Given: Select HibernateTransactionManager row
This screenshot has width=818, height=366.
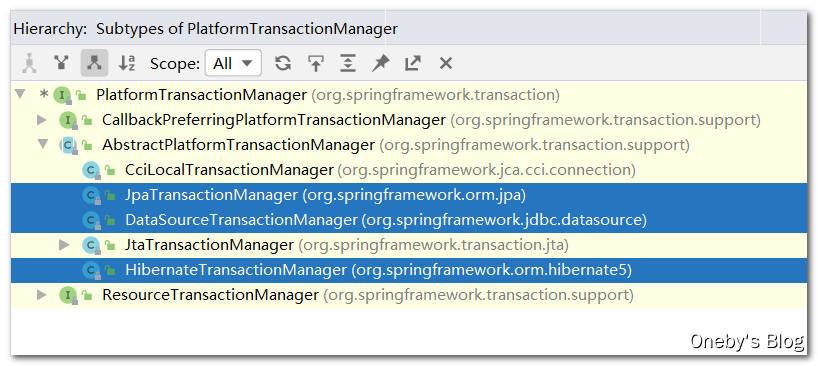Looking at the screenshot, I should 408,270.
